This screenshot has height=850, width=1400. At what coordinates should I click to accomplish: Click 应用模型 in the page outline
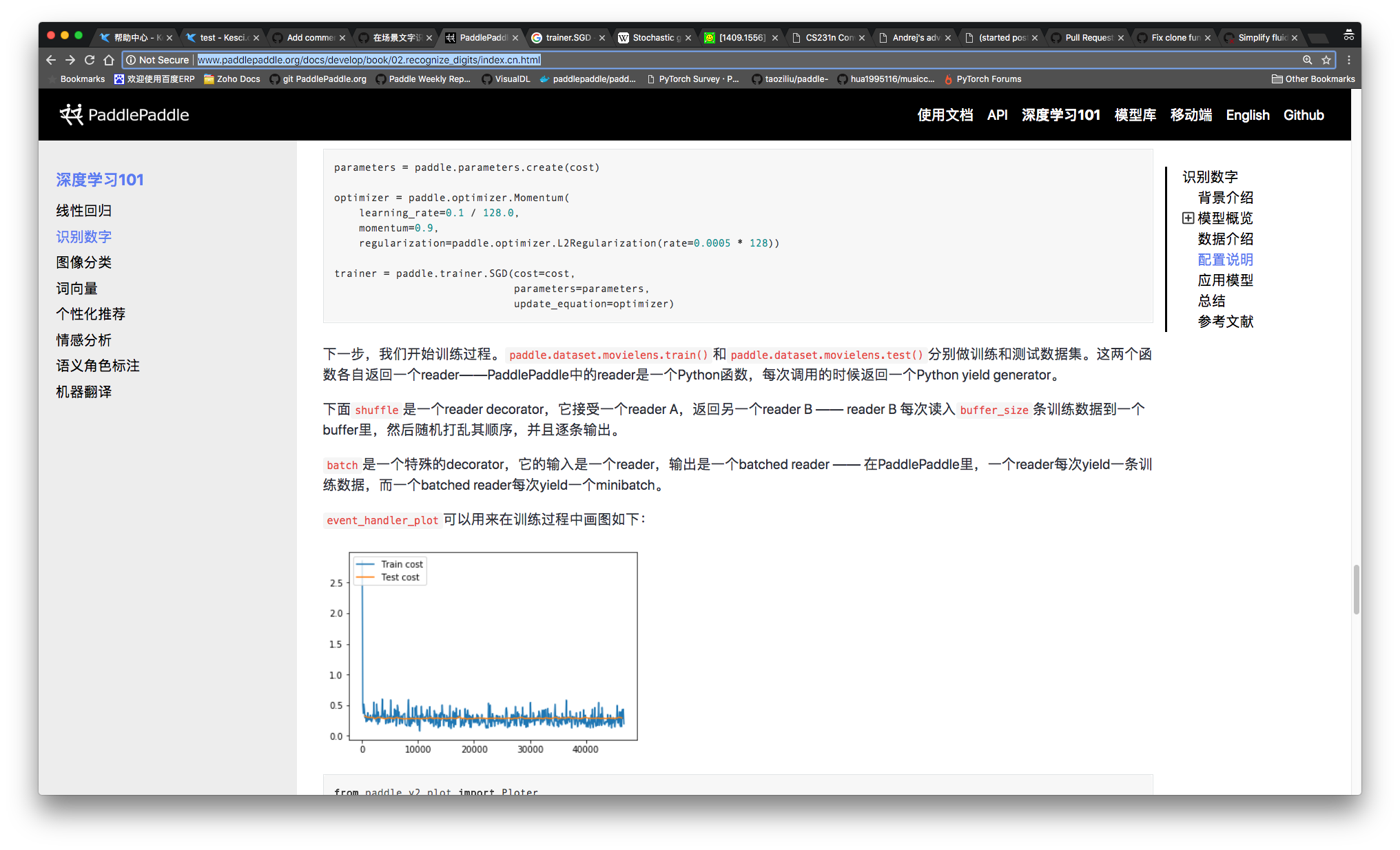click(1225, 280)
